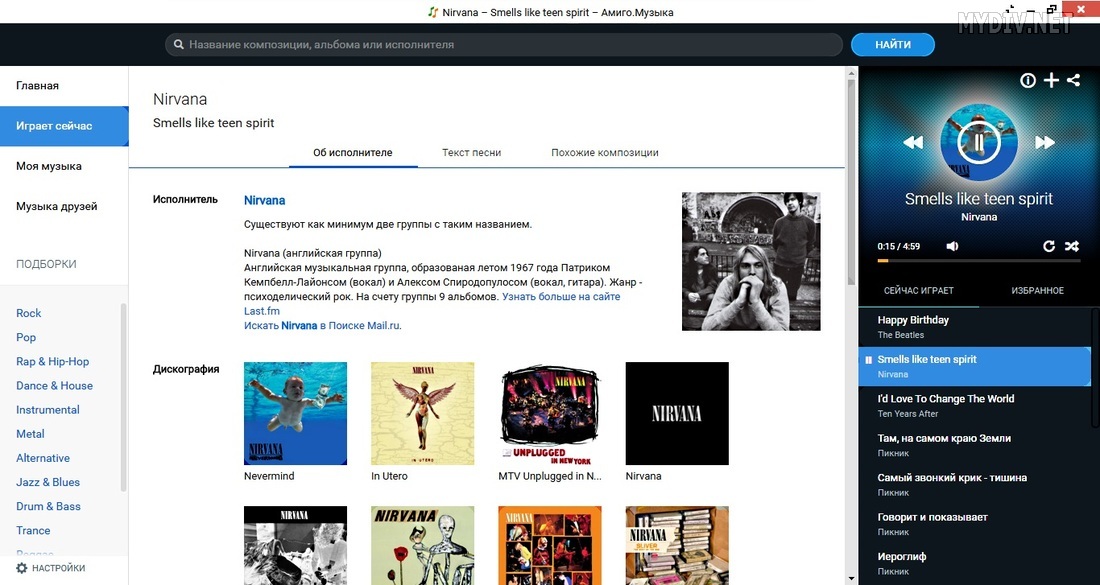
Task: Toggle repeat mode
Action: click(x=1049, y=246)
